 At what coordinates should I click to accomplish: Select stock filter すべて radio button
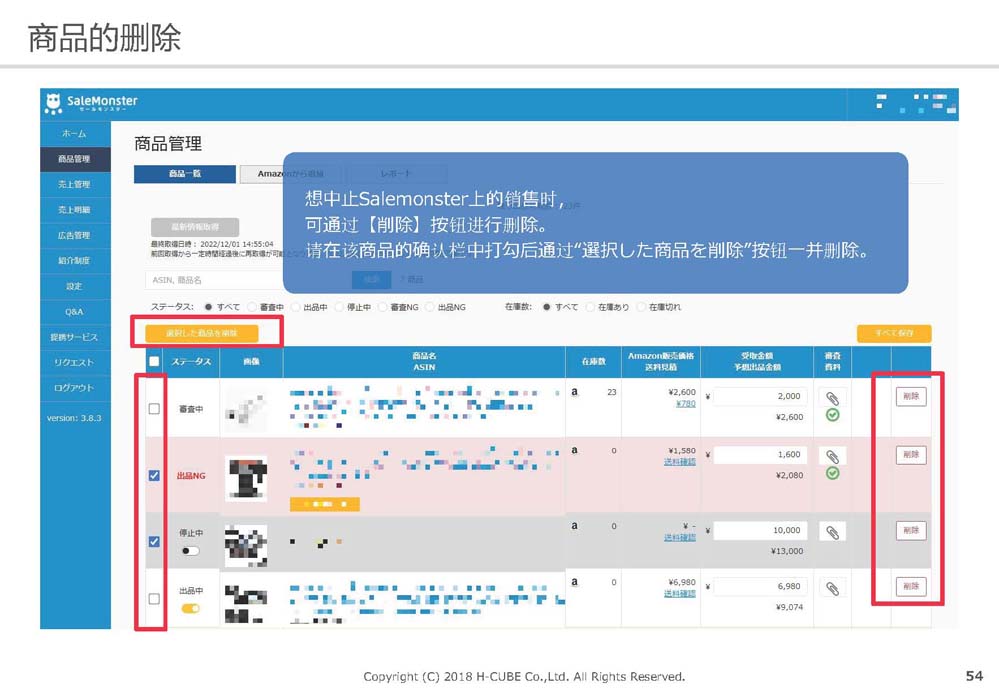(547, 307)
